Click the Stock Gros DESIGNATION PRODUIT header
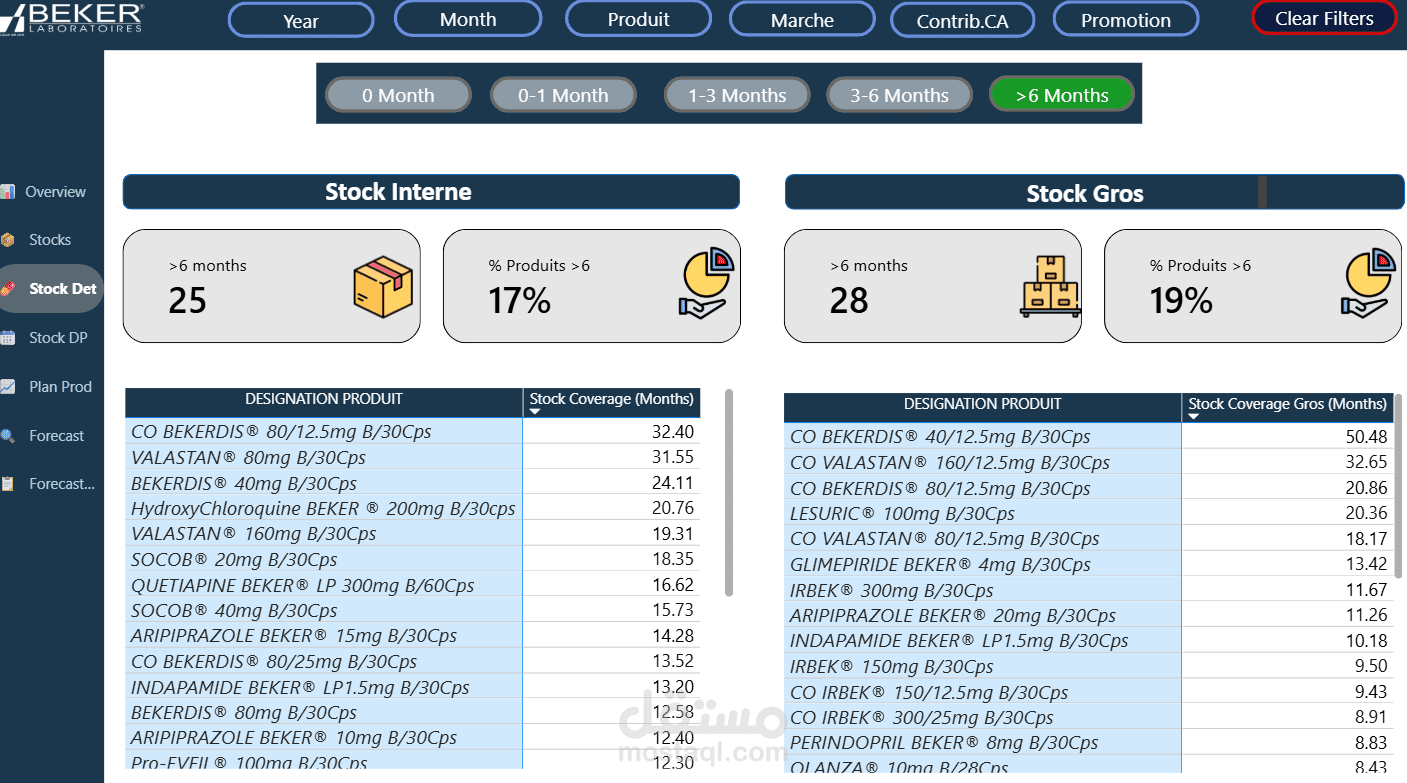The image size is (1407, 783). pyautogui.click(x=983, y=408)
